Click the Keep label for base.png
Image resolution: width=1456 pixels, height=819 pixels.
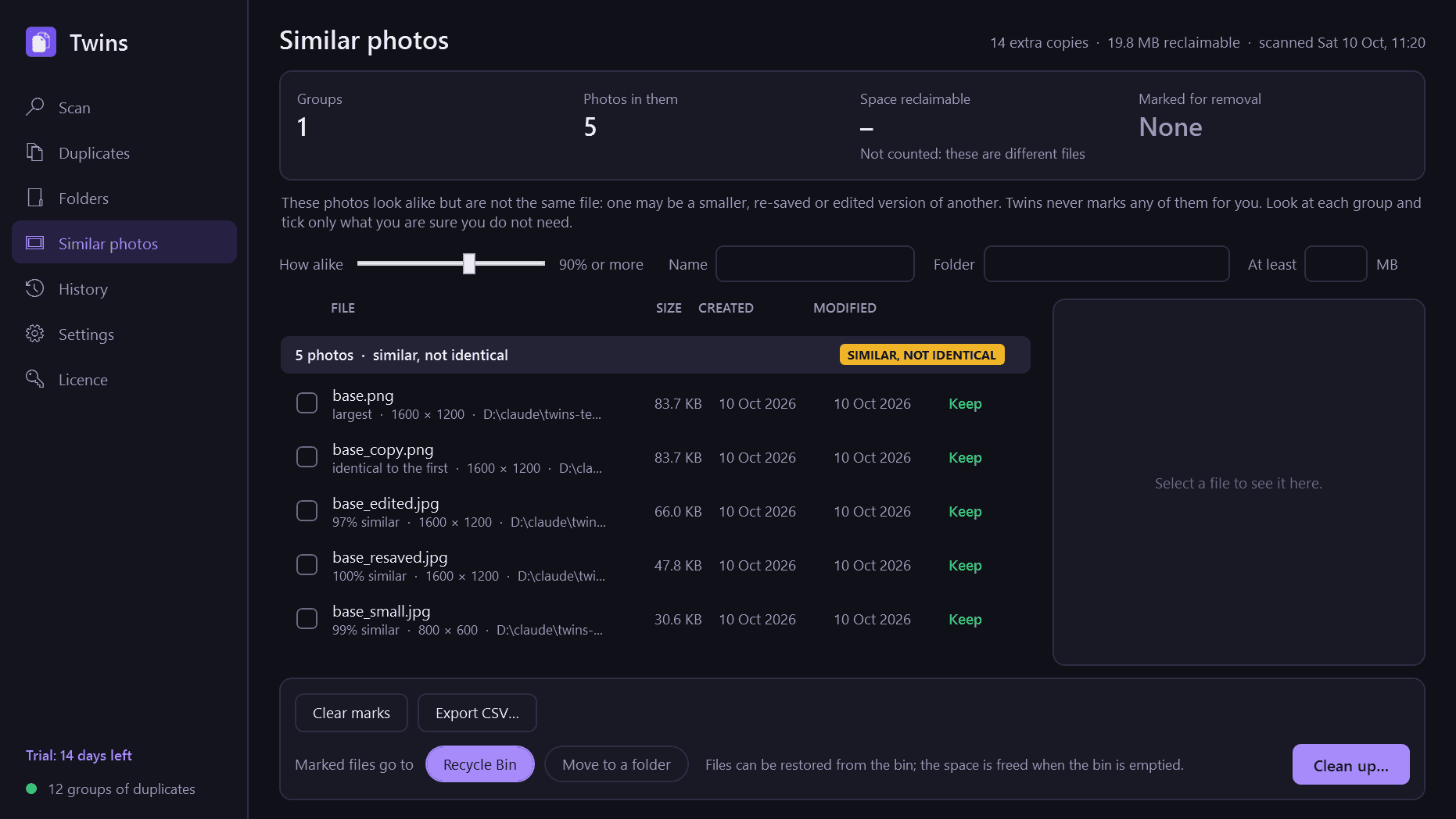tap(965, 404)
